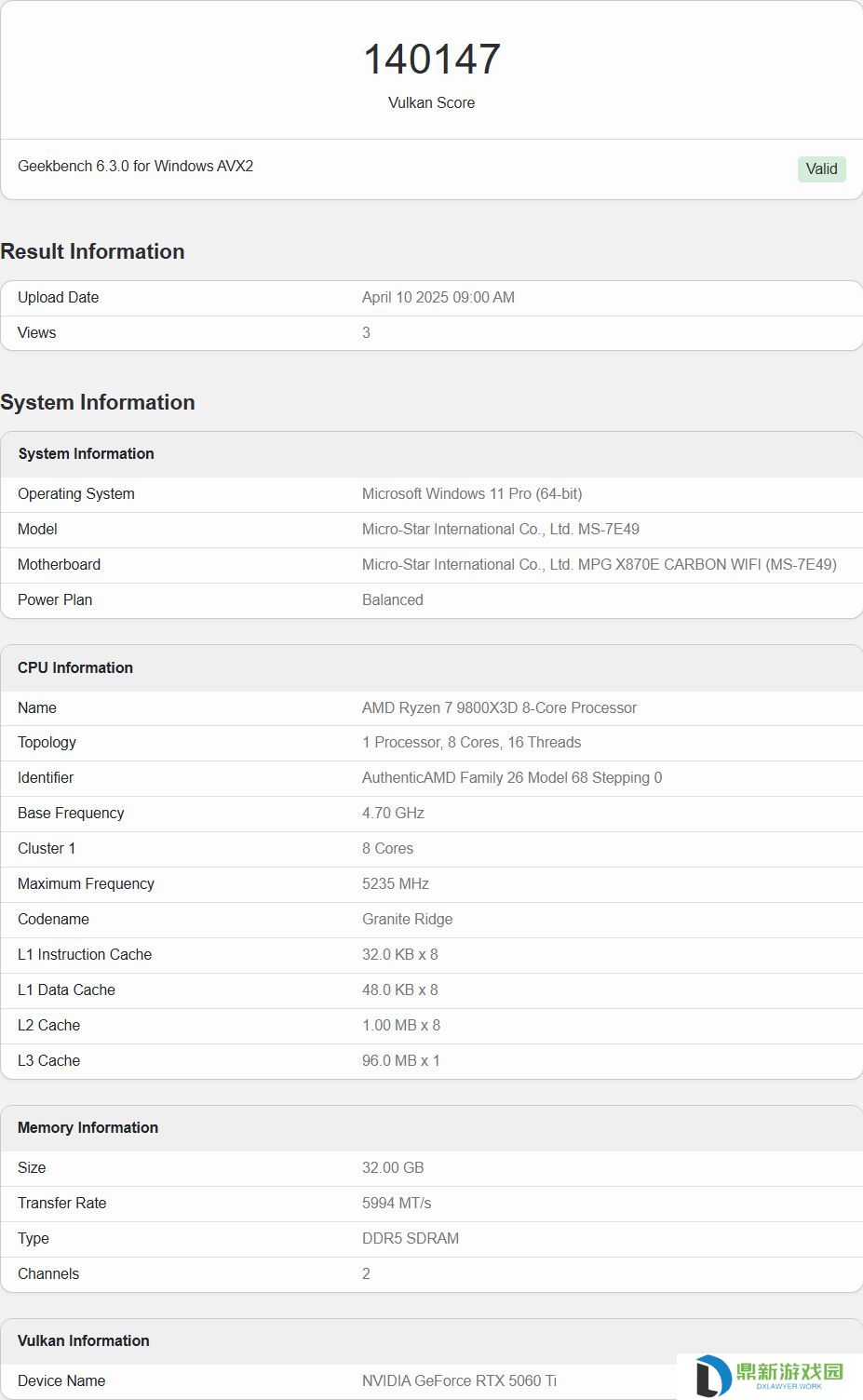Click the Codename label
The height and width of the screenshot is (1400, 863).
point(53,919)
